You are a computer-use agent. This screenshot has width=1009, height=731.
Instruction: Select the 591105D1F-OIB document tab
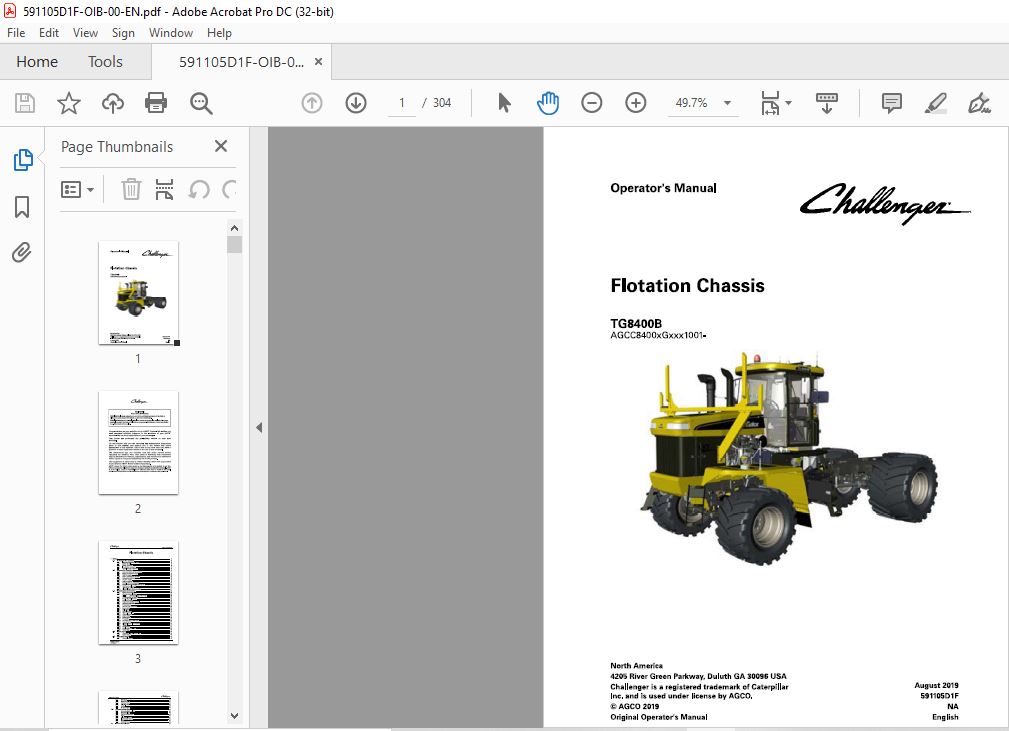tap(241, 62)
